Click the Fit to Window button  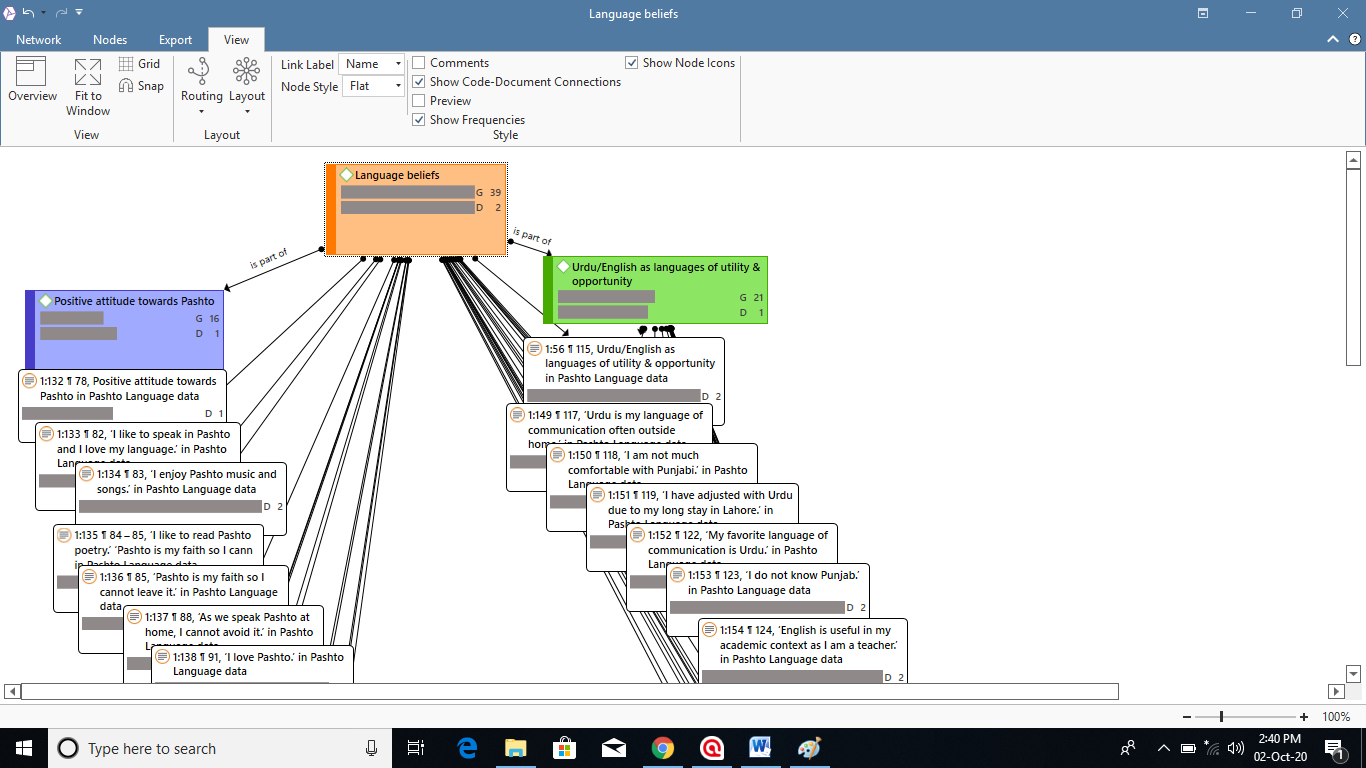[x=88, y=87]
